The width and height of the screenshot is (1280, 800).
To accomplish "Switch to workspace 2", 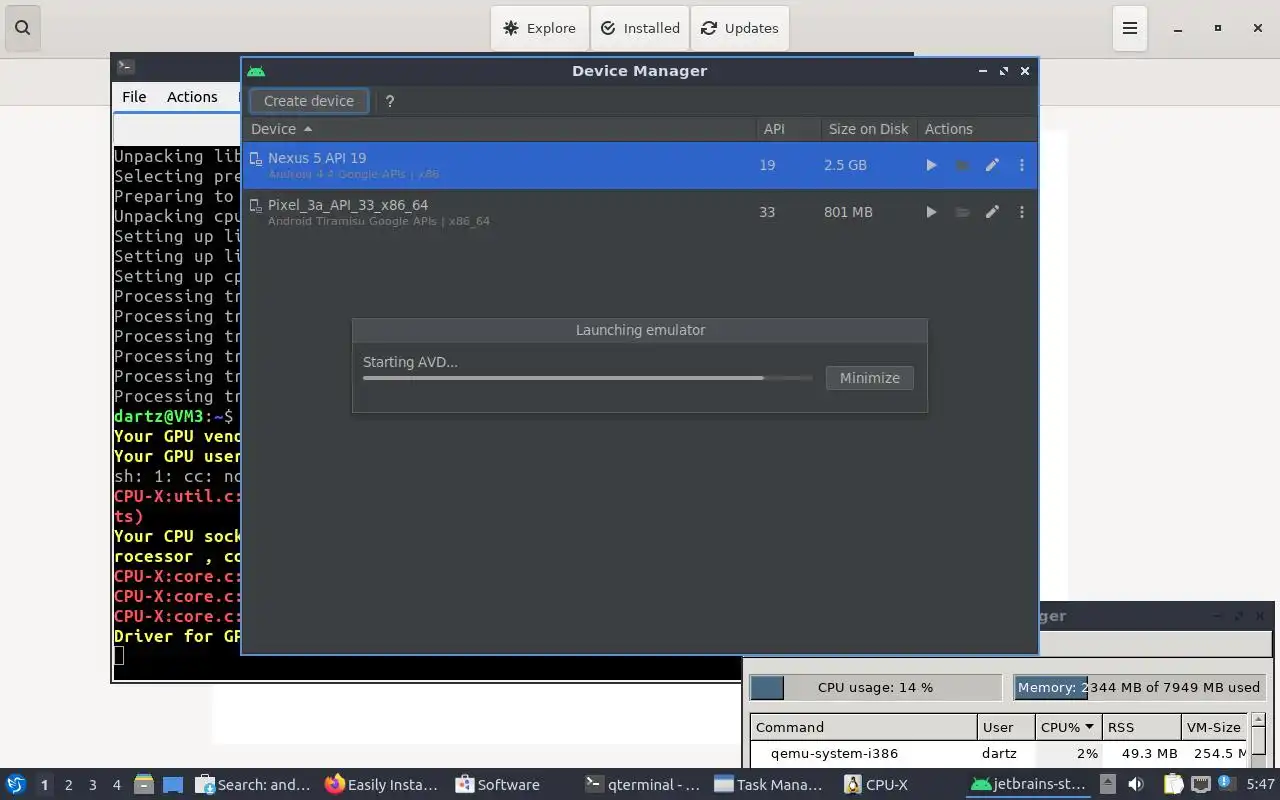I will (x=68, y=785).
